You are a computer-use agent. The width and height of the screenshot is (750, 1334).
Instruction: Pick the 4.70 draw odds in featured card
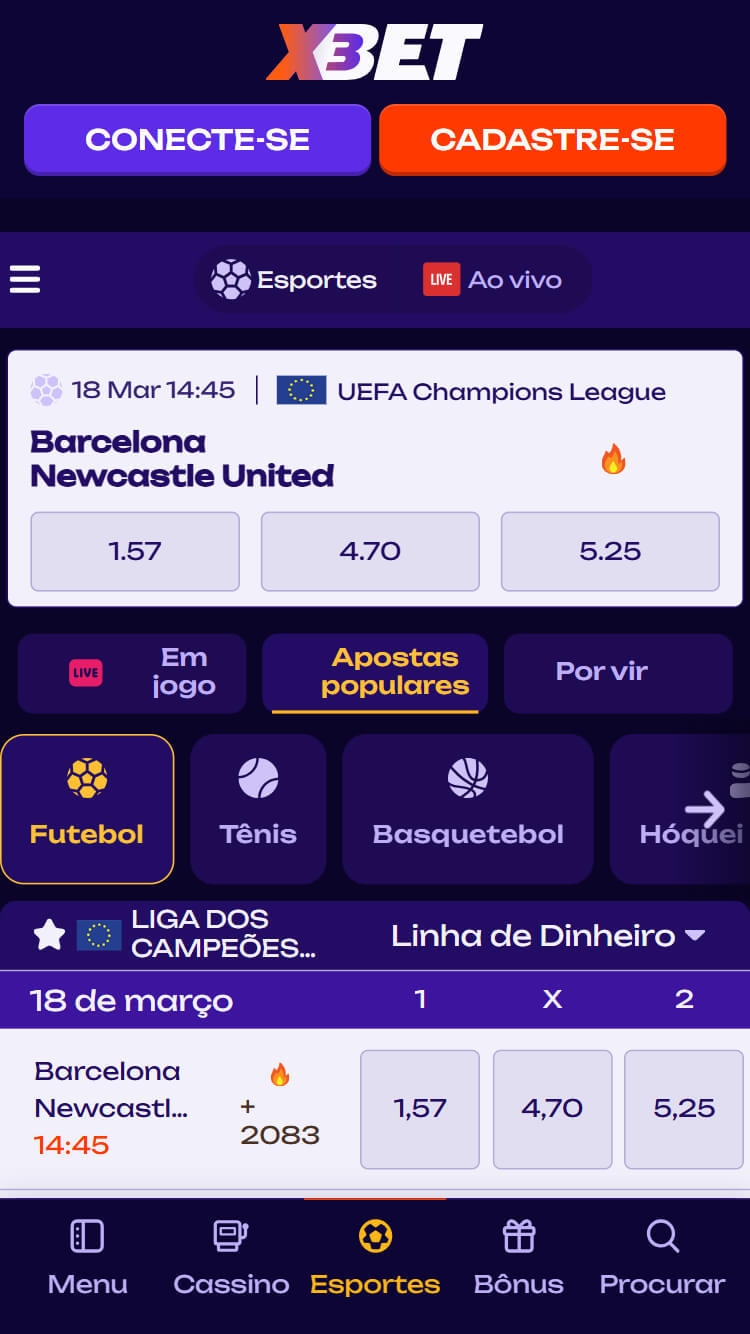click(370, 551)
